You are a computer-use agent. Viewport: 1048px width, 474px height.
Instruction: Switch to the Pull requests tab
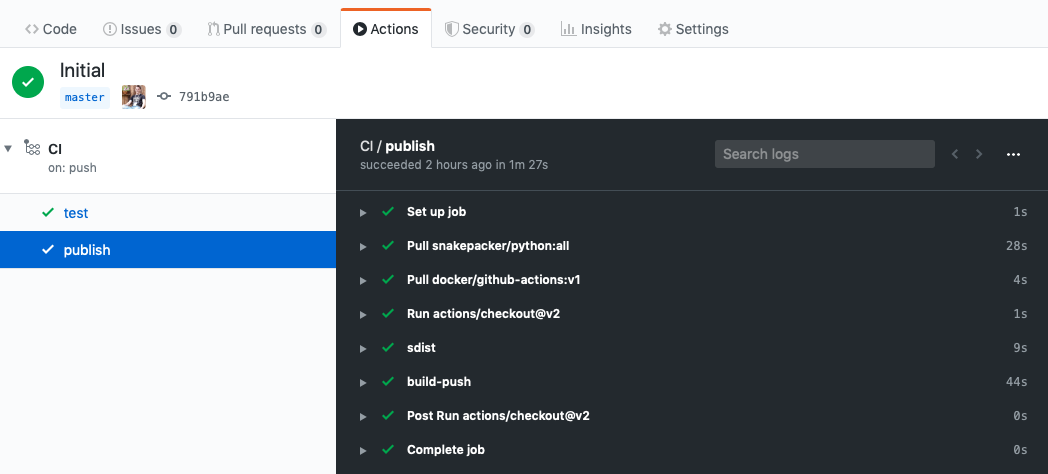click(x=266, y=29)
